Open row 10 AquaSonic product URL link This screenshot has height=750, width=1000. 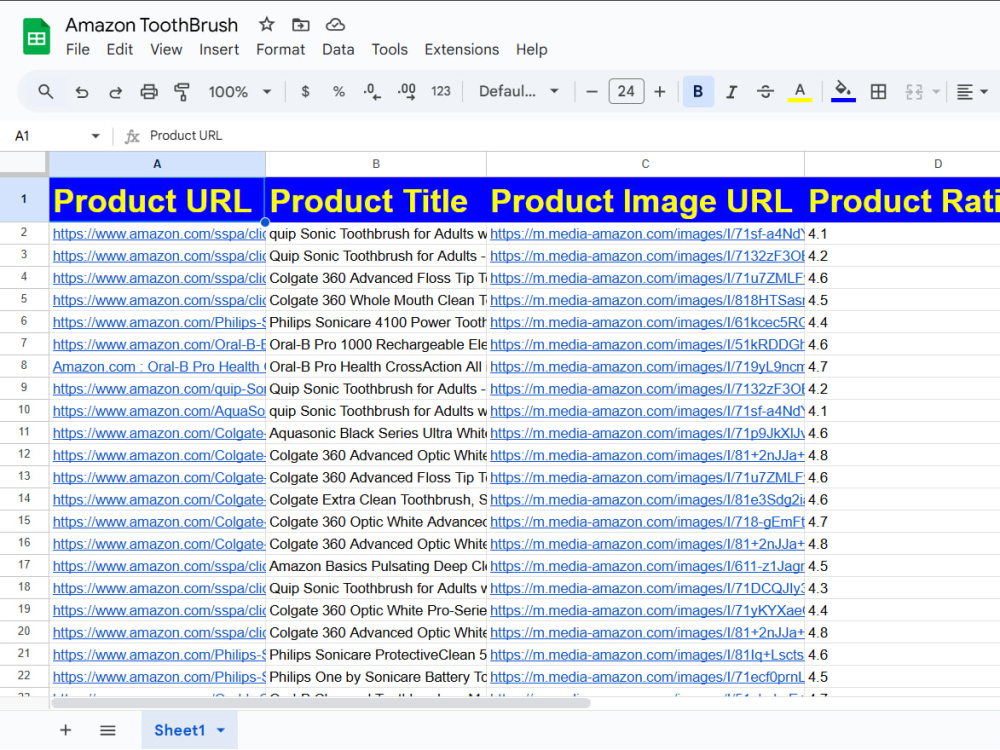pos(159,411)
